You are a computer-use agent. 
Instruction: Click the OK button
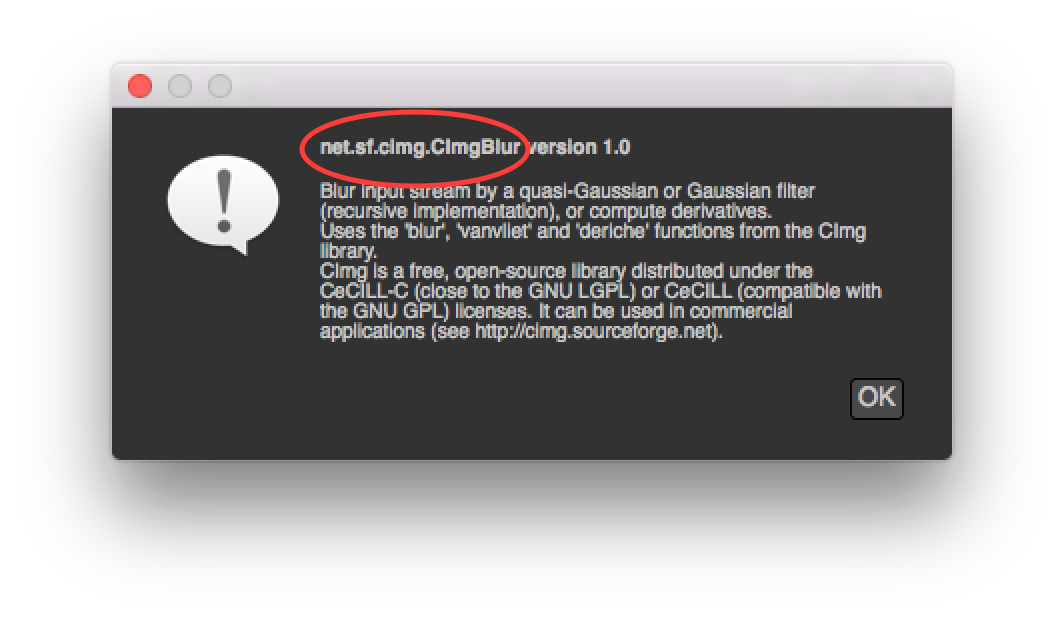[x=876, y=398]
